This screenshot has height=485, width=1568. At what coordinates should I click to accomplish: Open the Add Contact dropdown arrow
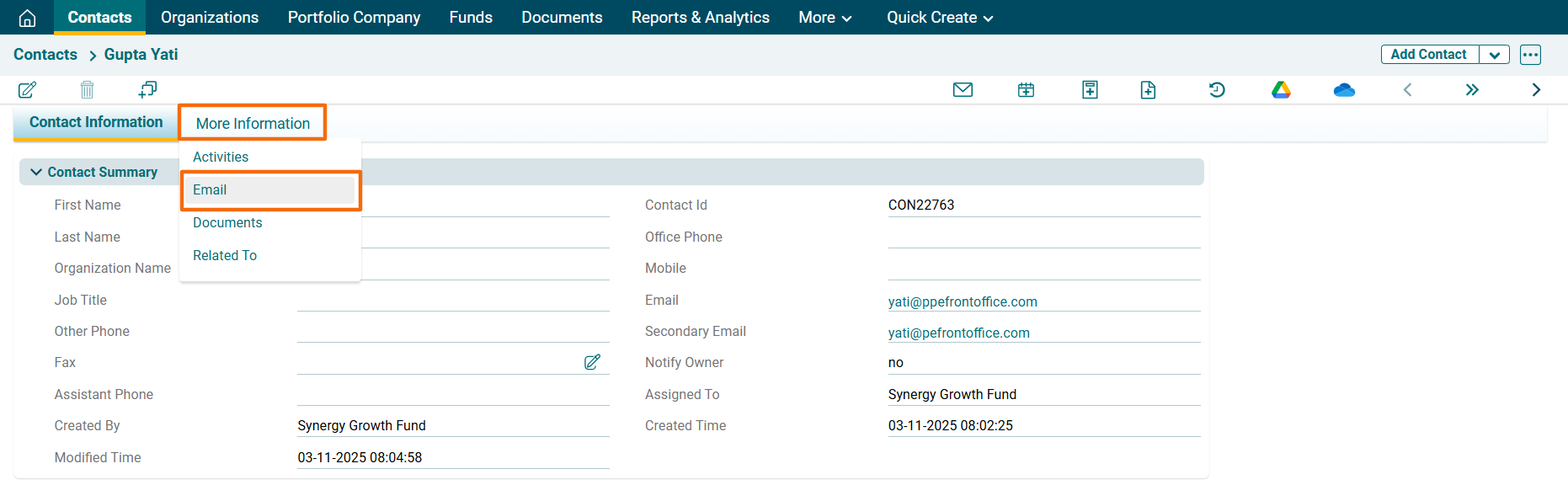click(x=1494, y=55)
